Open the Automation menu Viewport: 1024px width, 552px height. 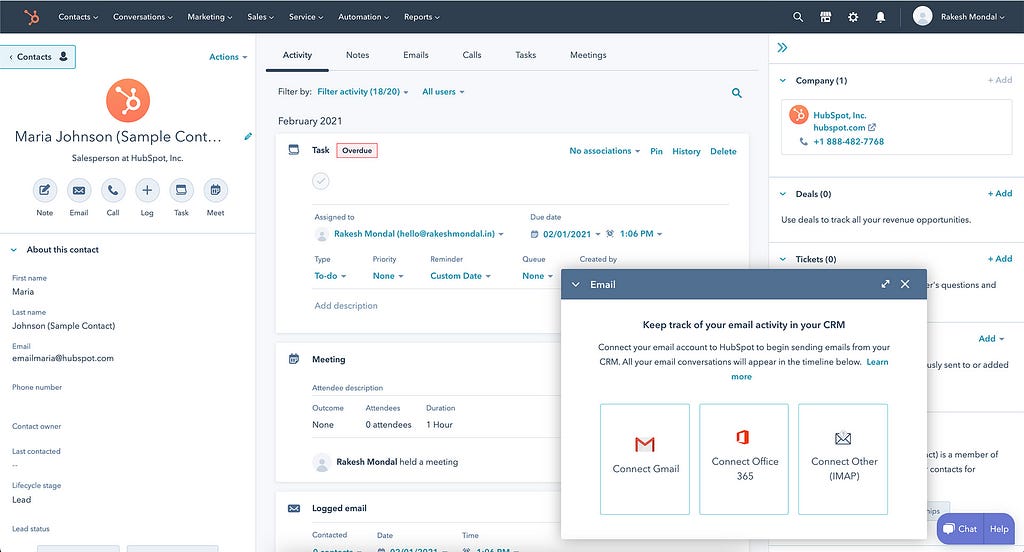tap(363, 17)
